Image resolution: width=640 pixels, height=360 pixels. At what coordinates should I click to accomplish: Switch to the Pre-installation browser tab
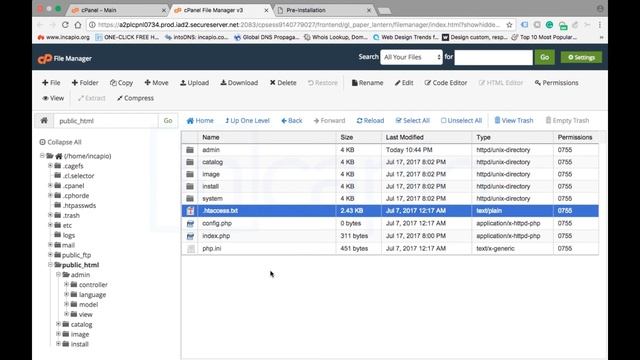(x=324, y=10)
